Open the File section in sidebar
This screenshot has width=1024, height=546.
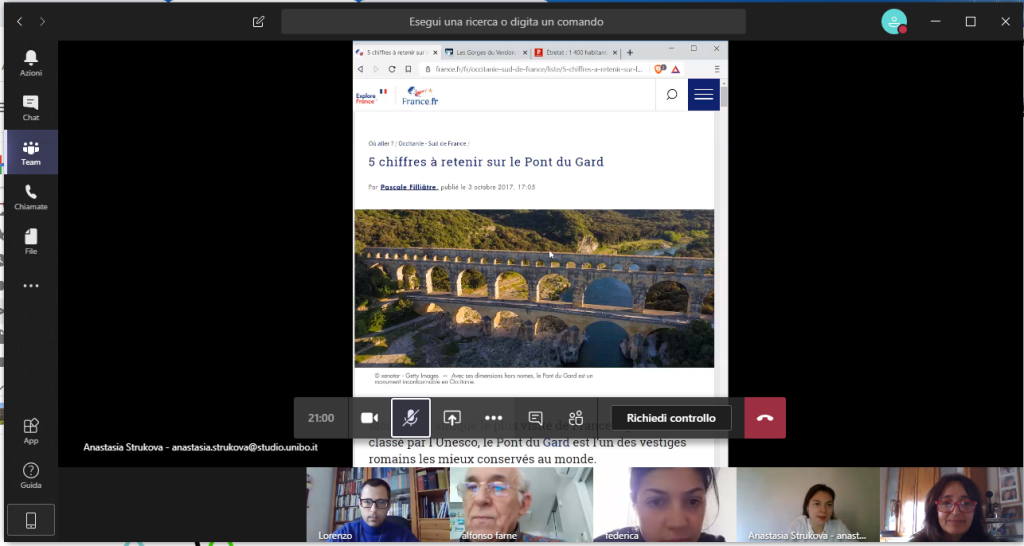coord(31,241)
